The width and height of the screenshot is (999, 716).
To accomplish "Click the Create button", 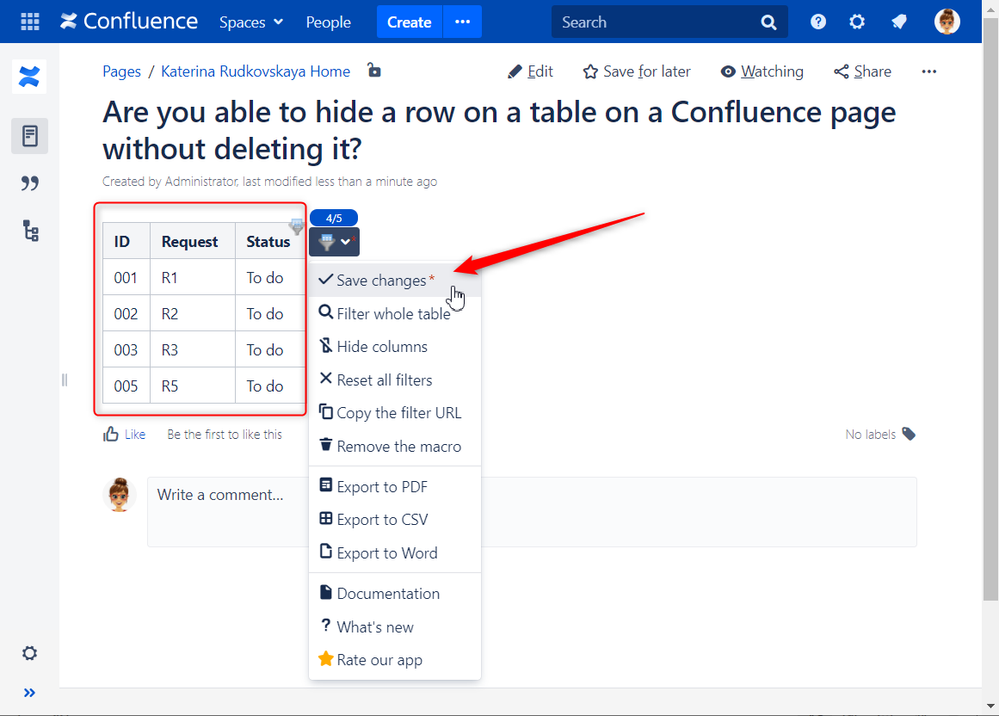I will (x=409, y=21).
